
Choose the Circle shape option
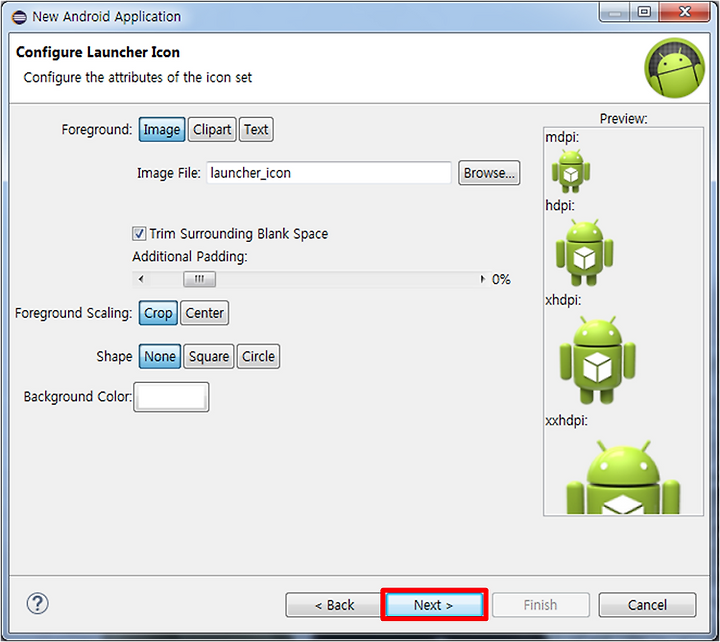[258, 356]
